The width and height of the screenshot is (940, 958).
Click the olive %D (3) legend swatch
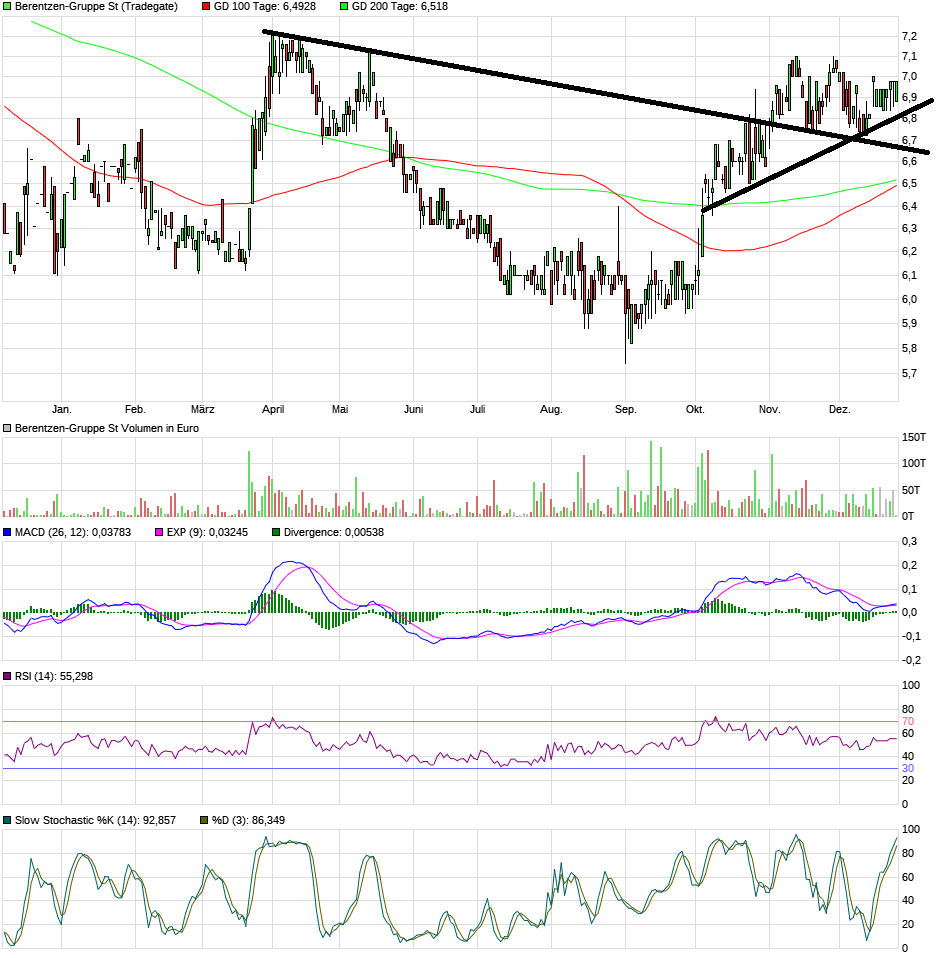(205, 820)
